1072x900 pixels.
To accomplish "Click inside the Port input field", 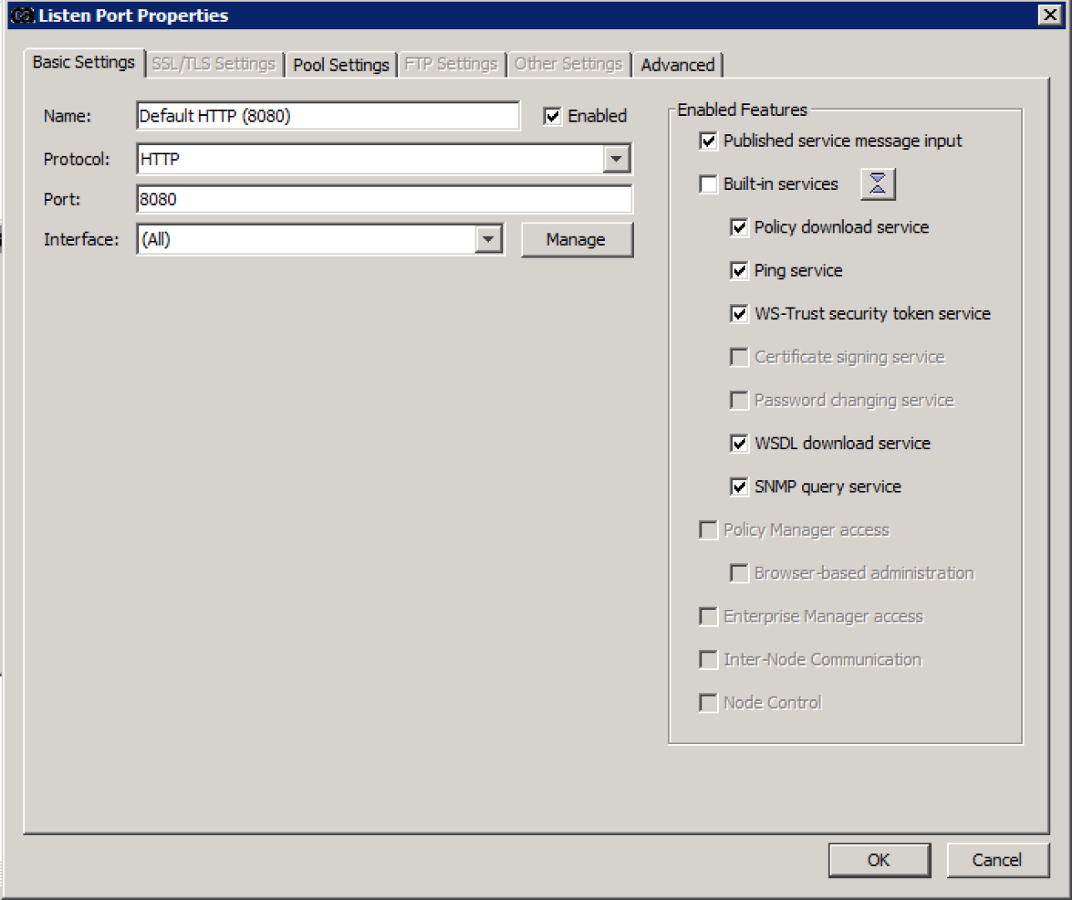I will click(380, 199).
